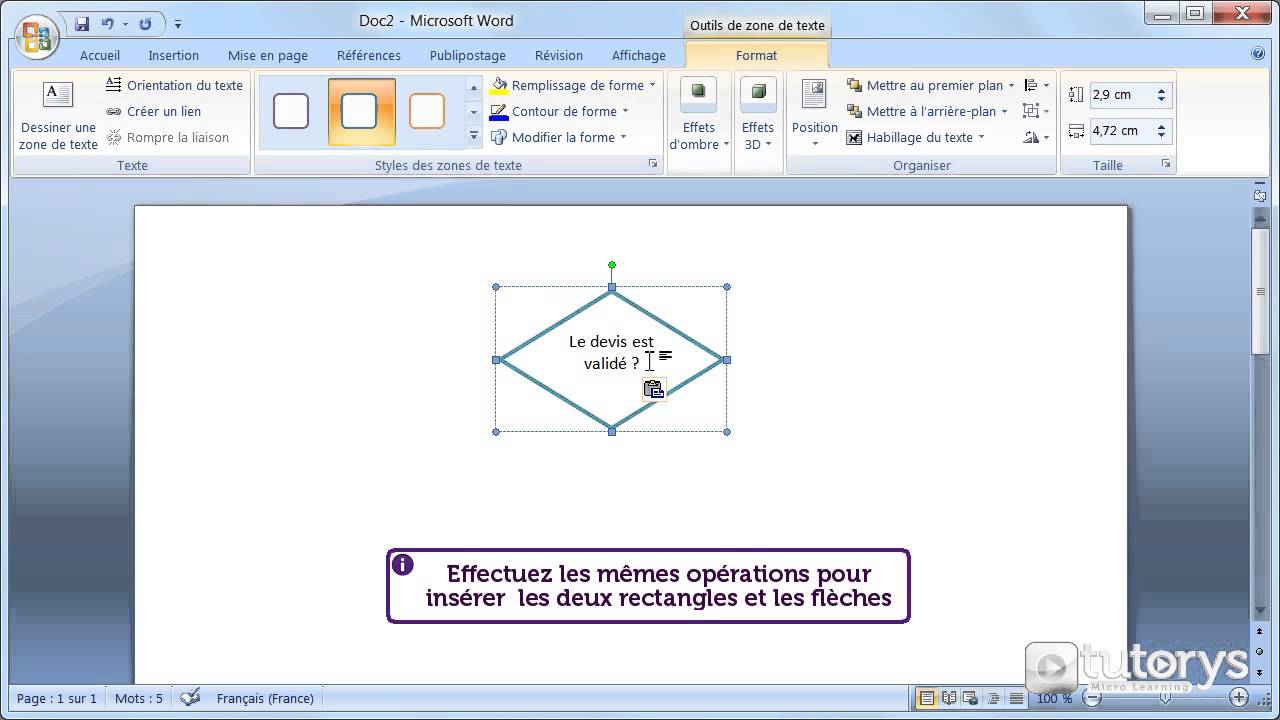
Task: Click the word count Mots : 5
Action: coord(139,698)
